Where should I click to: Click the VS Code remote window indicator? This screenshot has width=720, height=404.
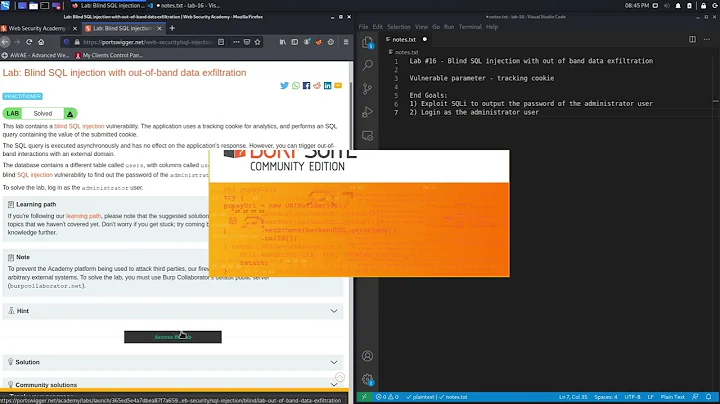click(364, 397)
